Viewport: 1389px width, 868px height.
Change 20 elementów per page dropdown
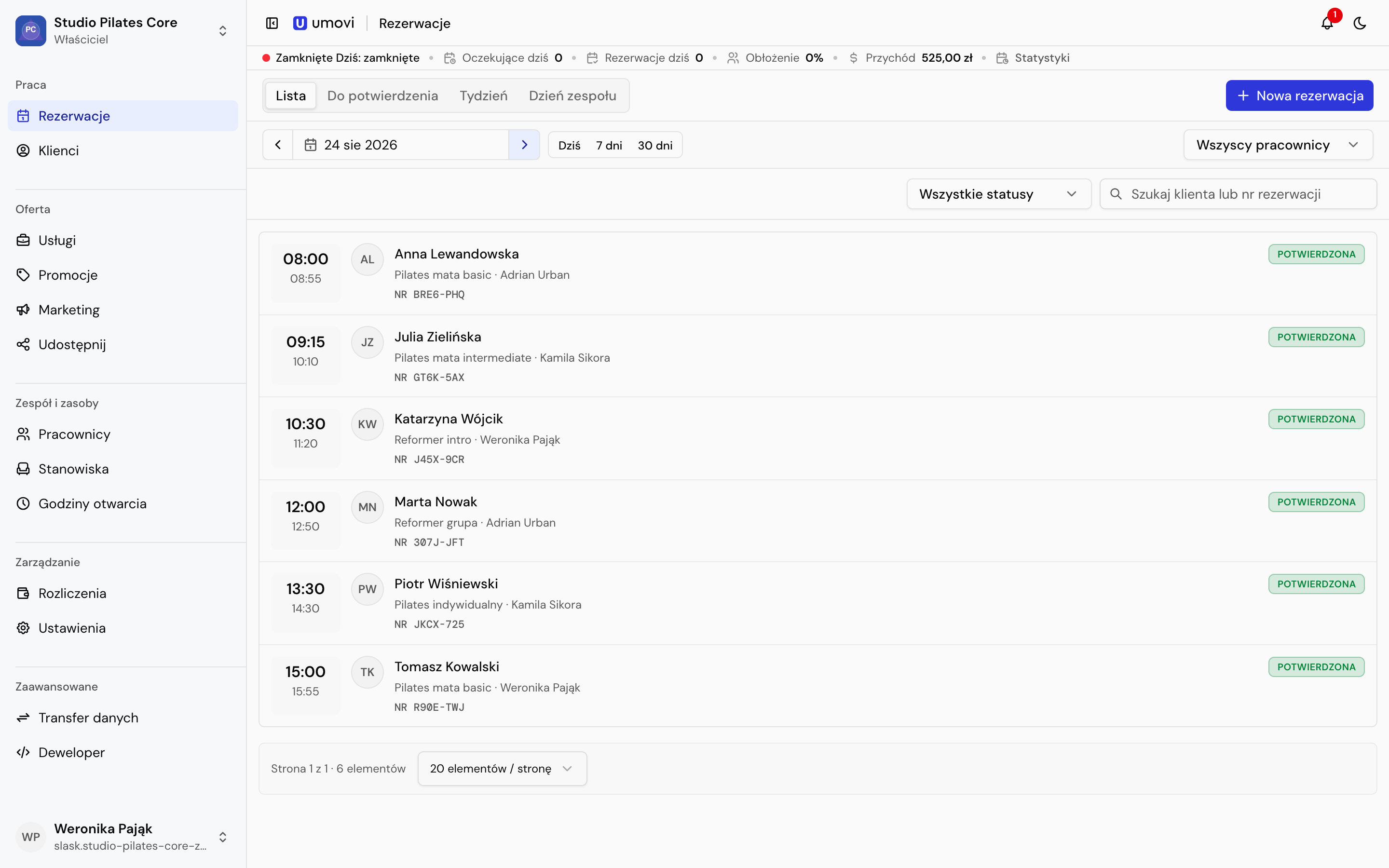click(x=502, y=768)
